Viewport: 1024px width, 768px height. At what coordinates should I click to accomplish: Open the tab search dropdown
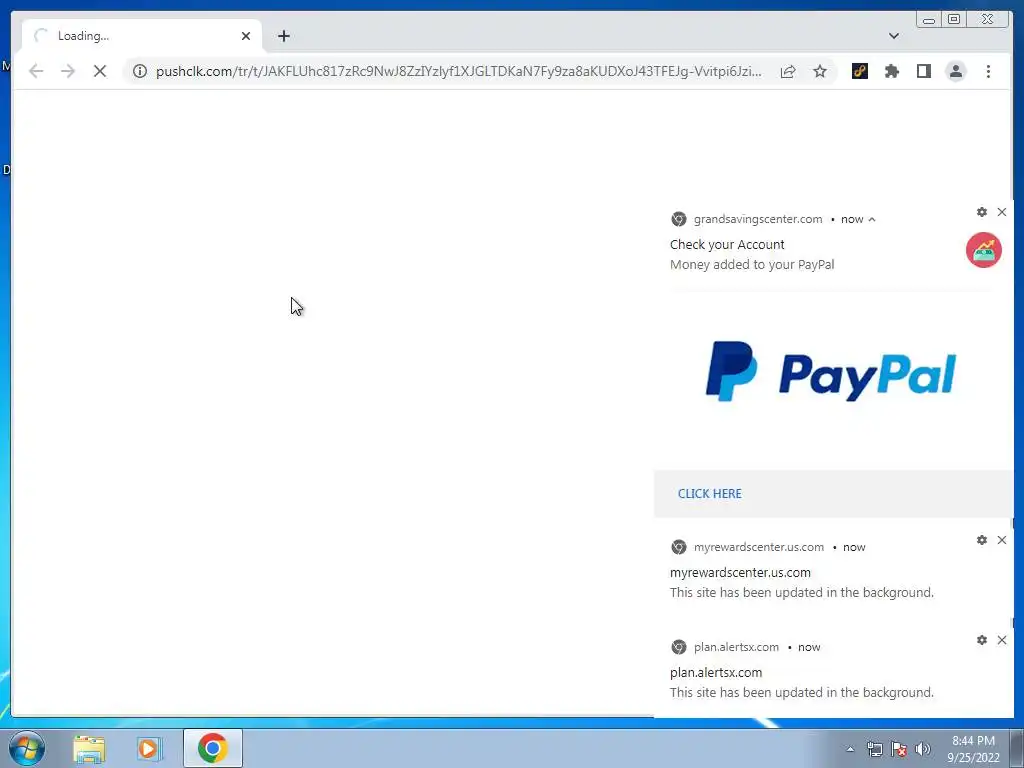coord(893,36)
